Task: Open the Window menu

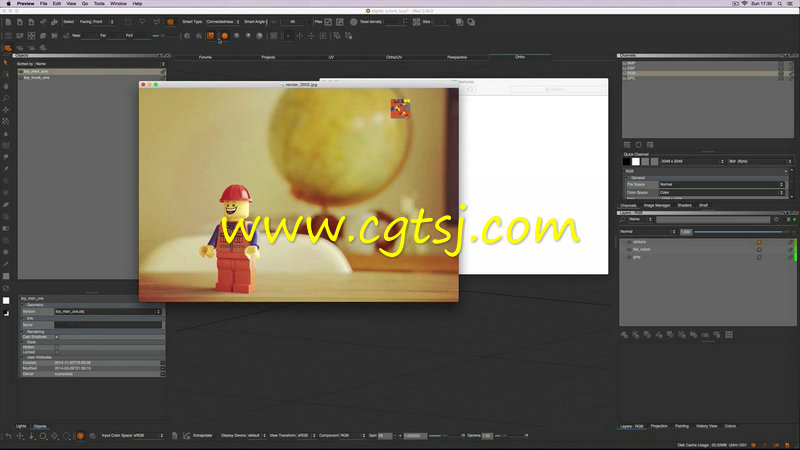Action: coord(118,4)
